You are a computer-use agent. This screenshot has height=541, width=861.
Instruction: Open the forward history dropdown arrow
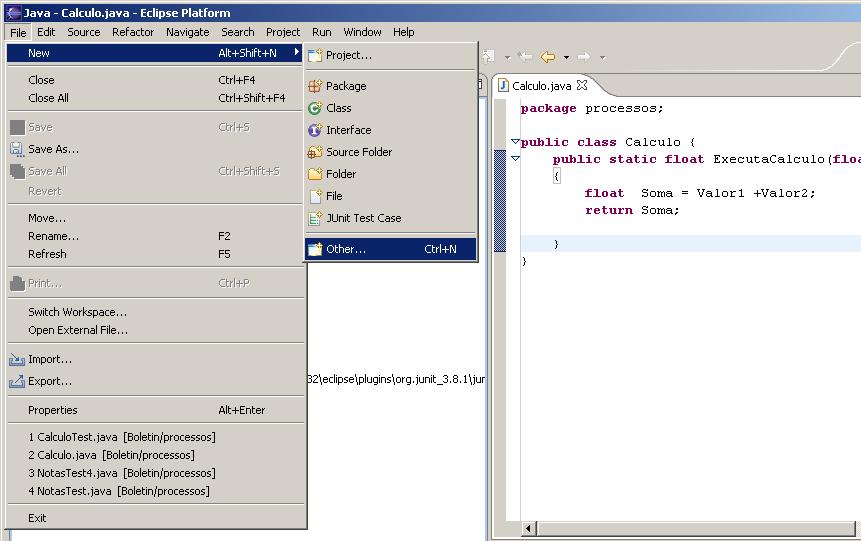click(x=602, y=57)
